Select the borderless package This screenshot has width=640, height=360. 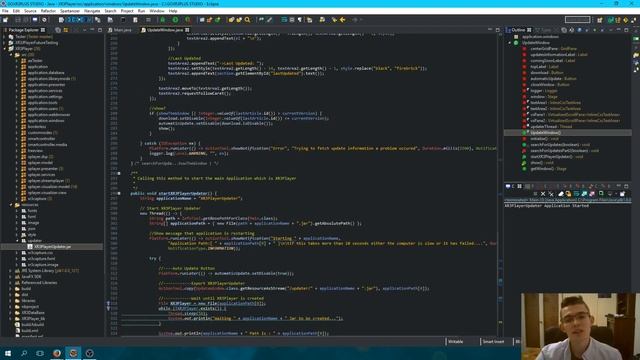click(x=37, y=127)
